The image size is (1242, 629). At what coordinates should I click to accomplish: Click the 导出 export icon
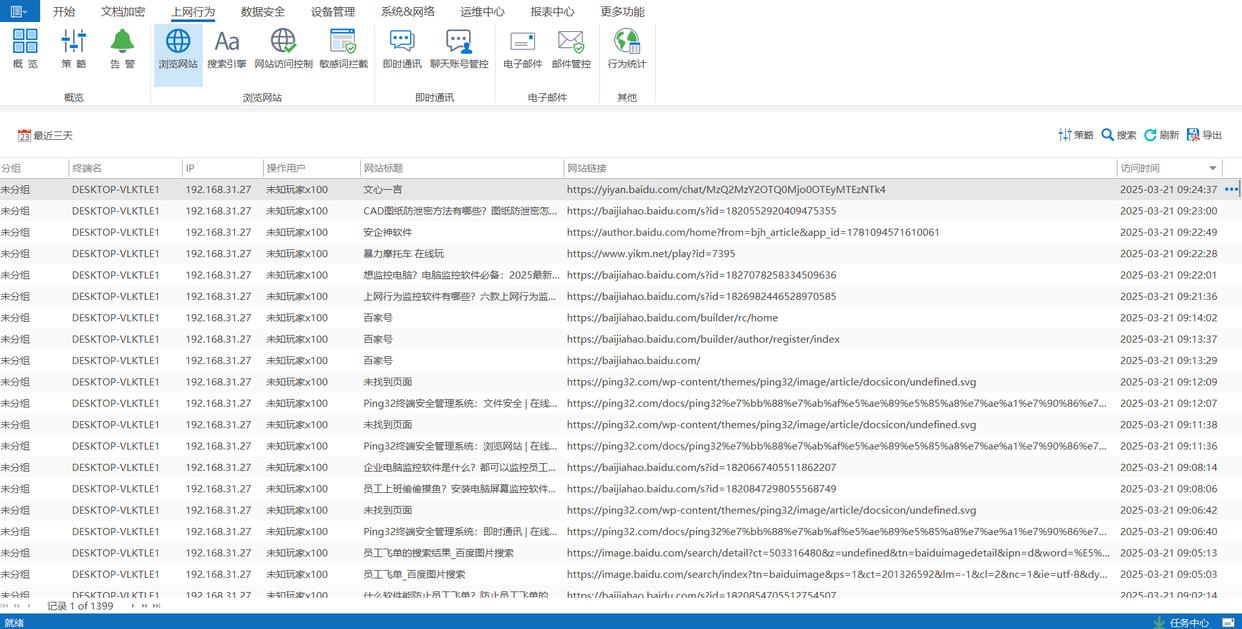tap(1204, 135)
